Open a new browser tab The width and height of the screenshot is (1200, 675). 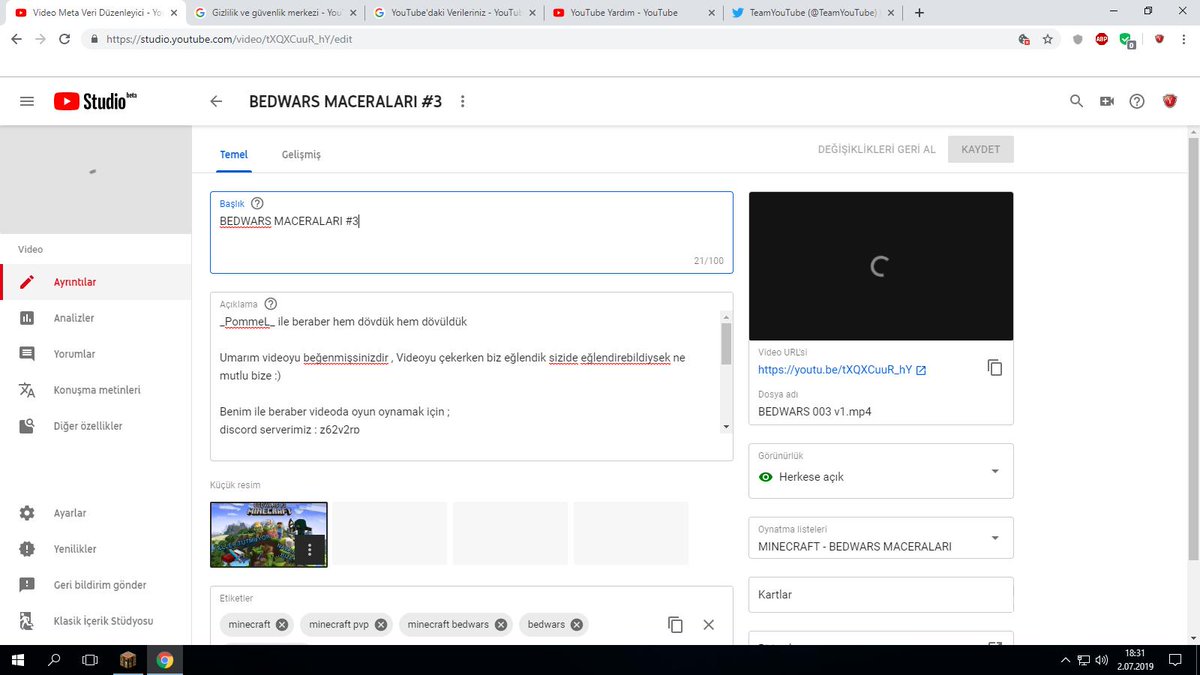pyautogui.click(x=919, y=12)
